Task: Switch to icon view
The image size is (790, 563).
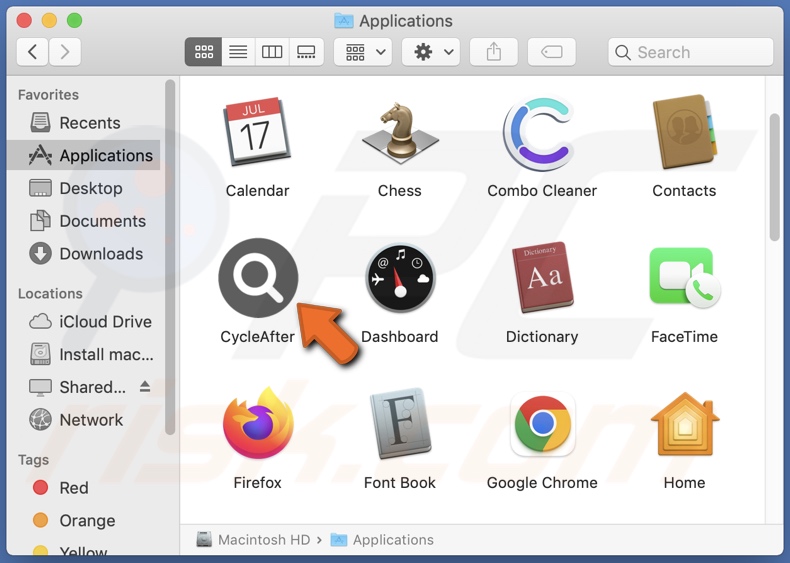Action: [x=204, y=52]
